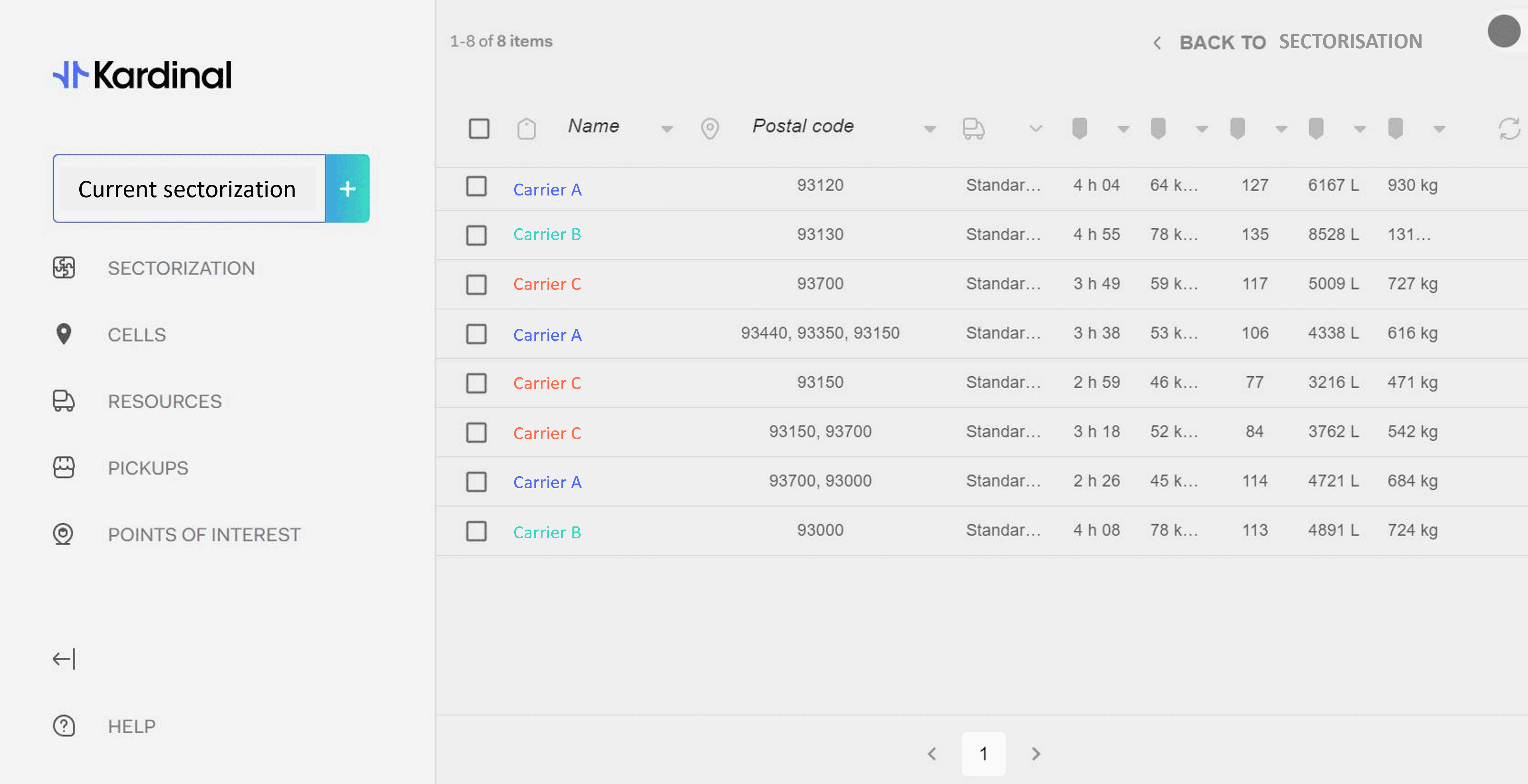The height and width of the screenshot is (784, 1528).
Task: Open the third tag column dropdown arrow
Action: pyautogui.click(x=1281, y=129)
